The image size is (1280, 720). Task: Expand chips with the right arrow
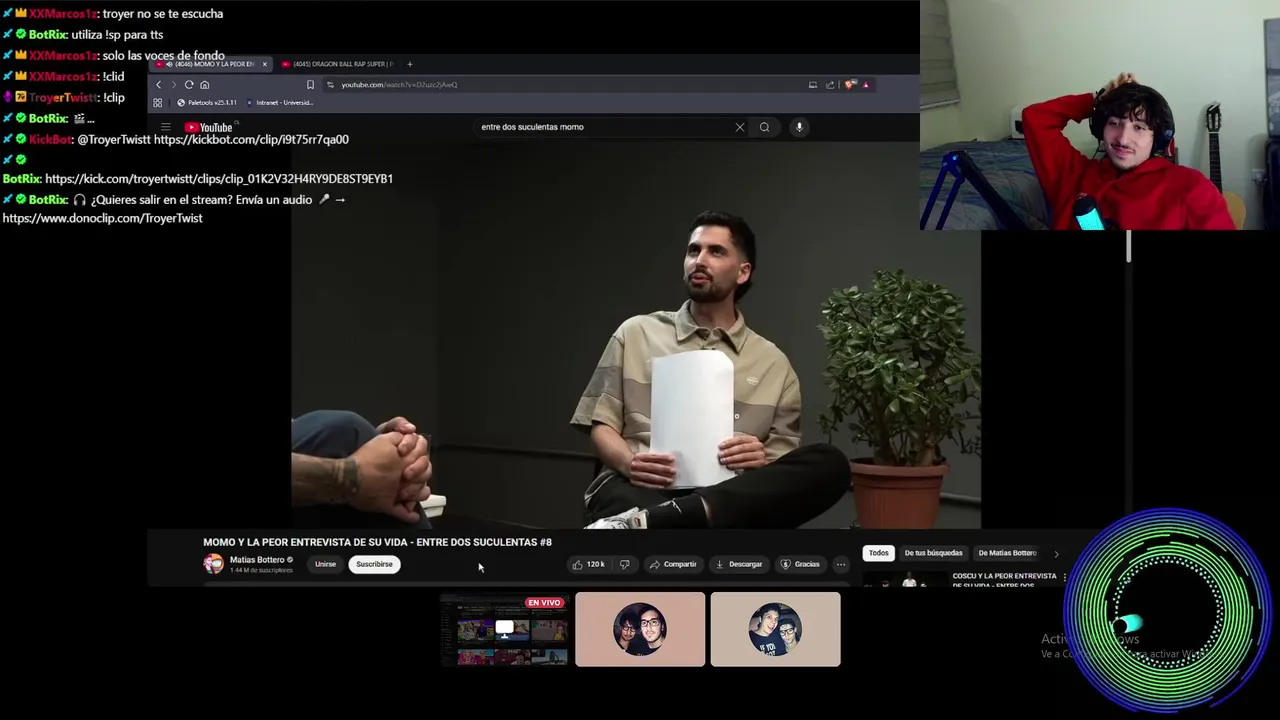click(1056, 553)
